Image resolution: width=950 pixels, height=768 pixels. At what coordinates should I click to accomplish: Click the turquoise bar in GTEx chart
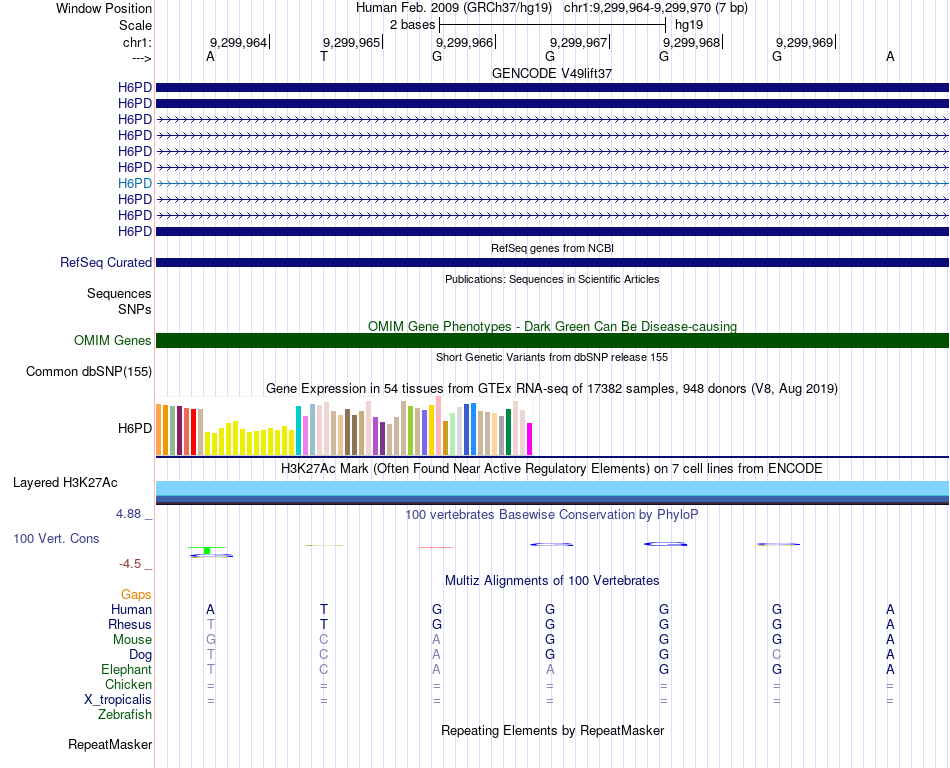(x=298, y=431)
